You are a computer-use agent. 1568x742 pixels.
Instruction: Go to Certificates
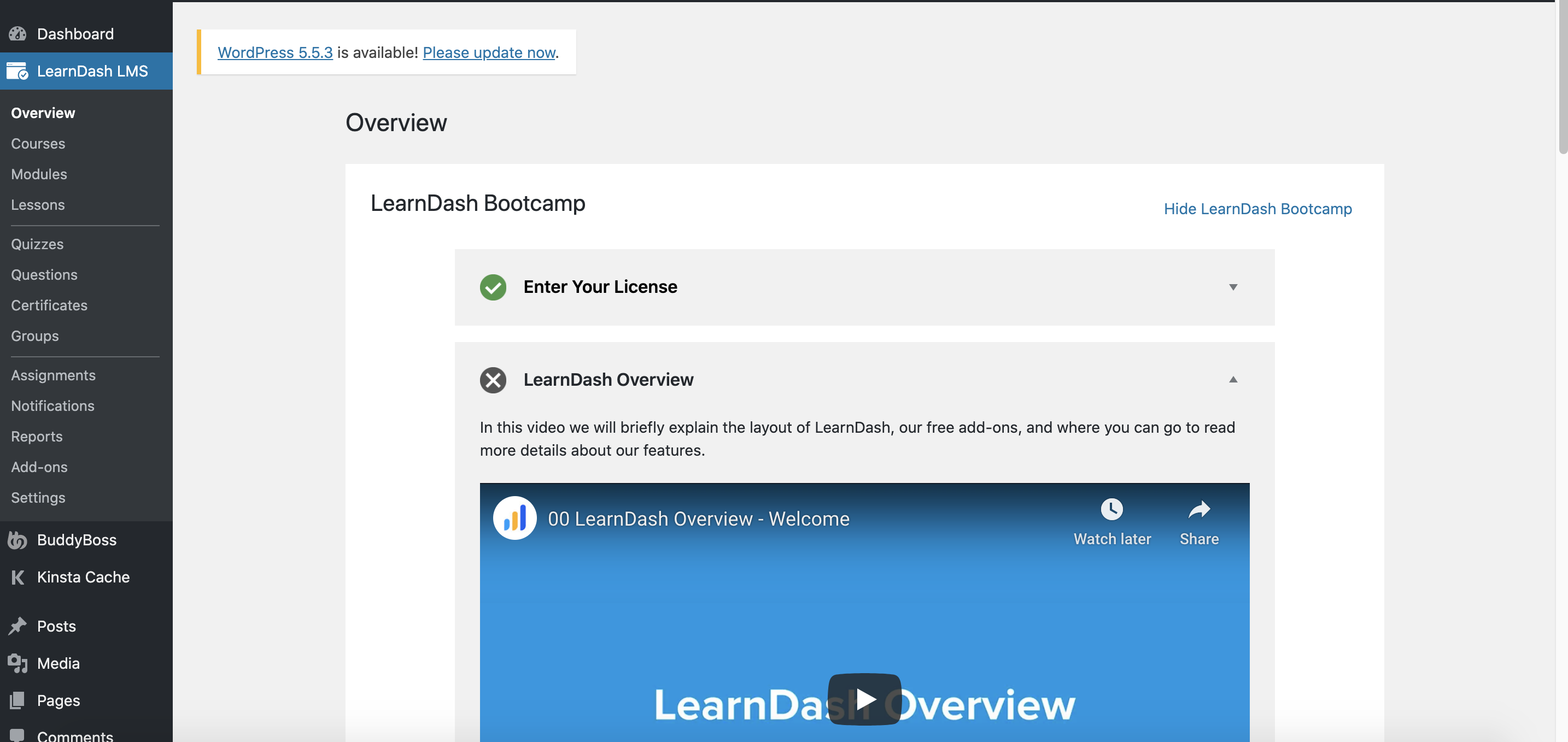tap(49, 305)
